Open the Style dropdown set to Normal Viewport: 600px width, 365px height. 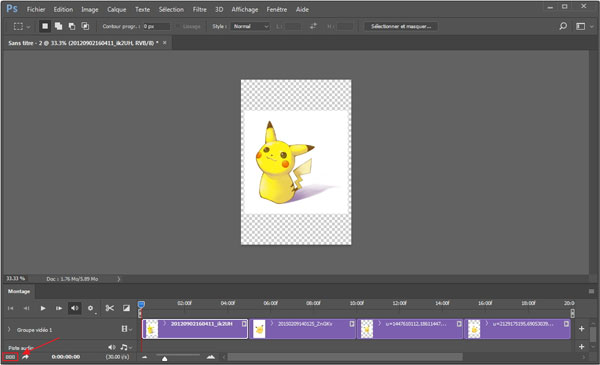click(x=251, y=26)
